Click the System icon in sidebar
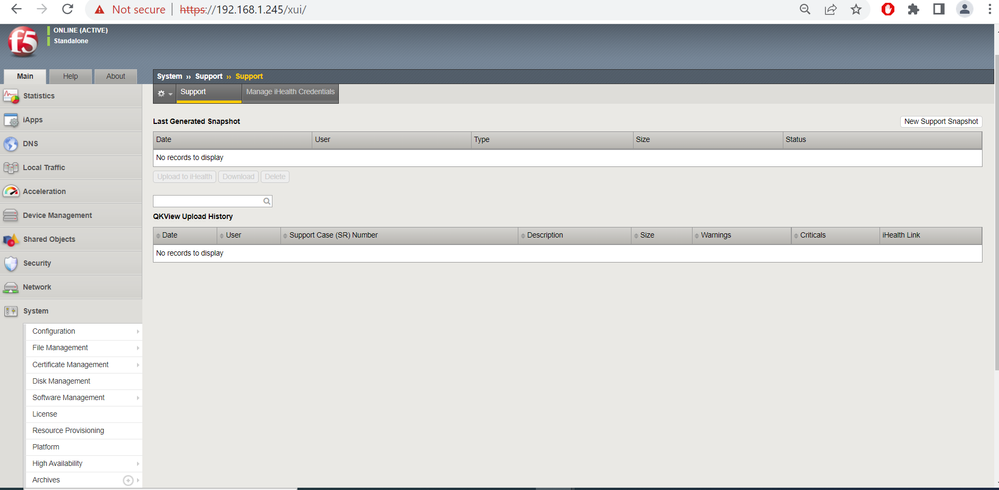Viewport: 999px width, 490px height. pyautogui.click(x=11, y=311)
